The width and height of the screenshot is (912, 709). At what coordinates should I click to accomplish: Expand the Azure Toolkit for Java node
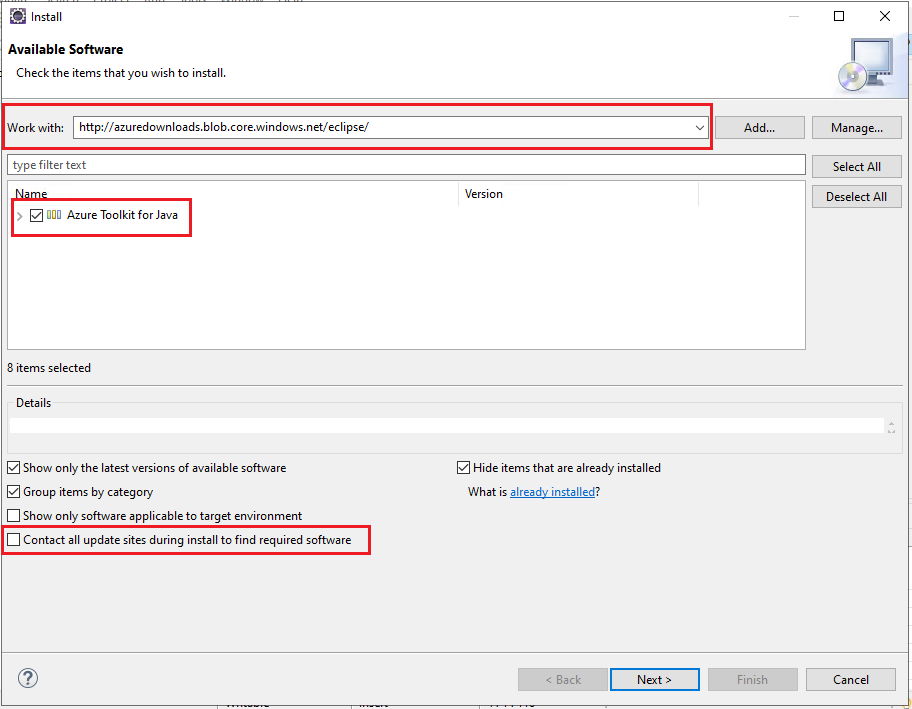(x=19, y=215)
